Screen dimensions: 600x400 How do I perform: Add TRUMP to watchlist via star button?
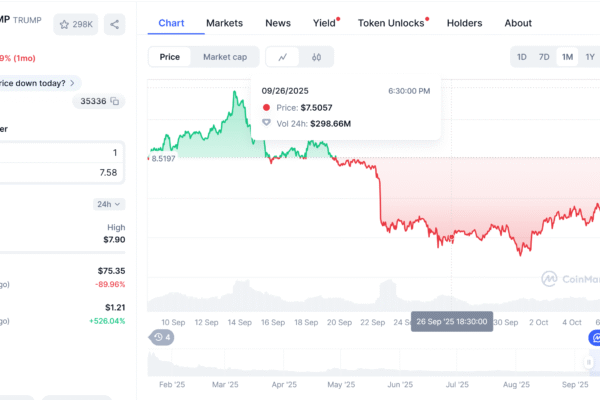coord(76,25)
